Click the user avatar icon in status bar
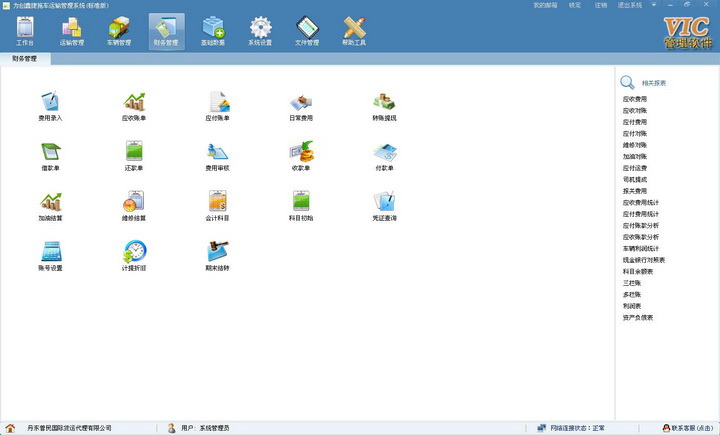Screen dimensions: 720x435 click(x=171, y=428)
